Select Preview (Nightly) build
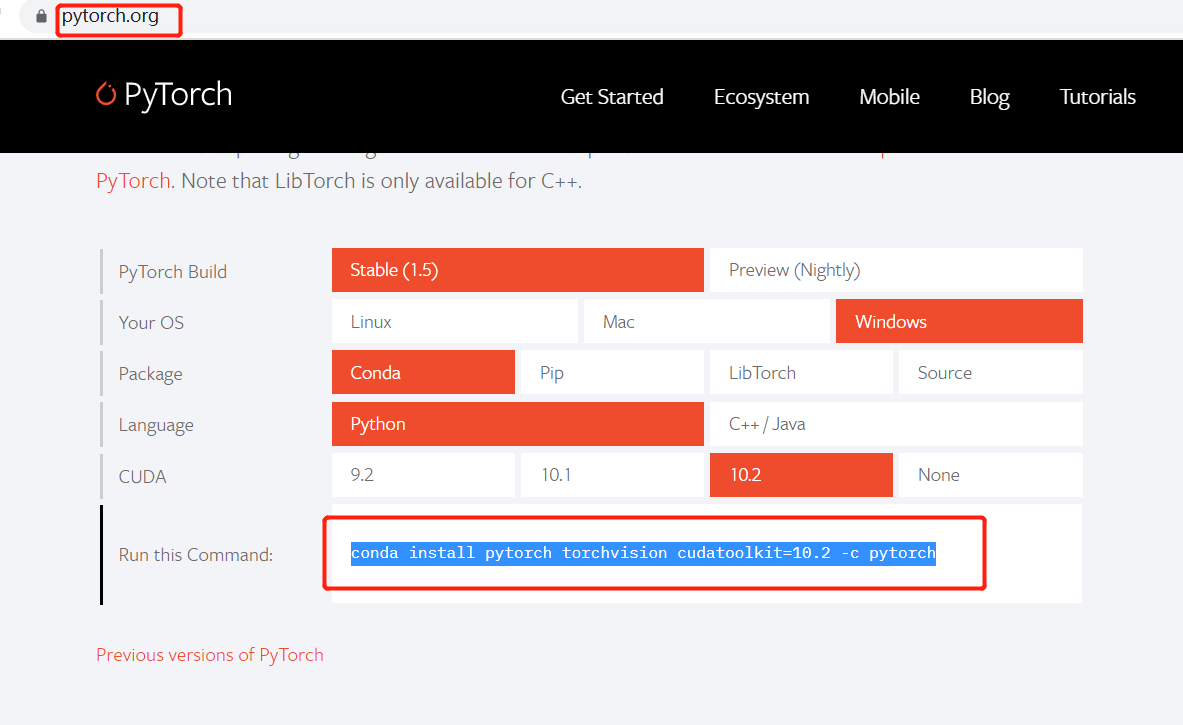The width and height of the screenshot is (1183, 725). [896, 270]
